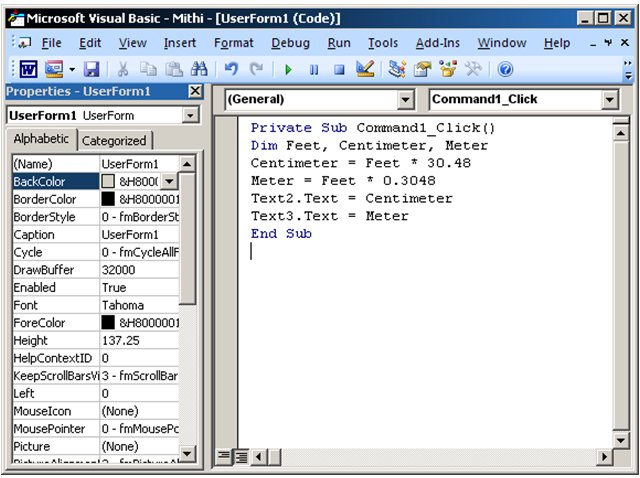The height and width of the screenshot is (478, 640).
Task: Expand the (General) object dropdown
Action: tap(405, 100)
